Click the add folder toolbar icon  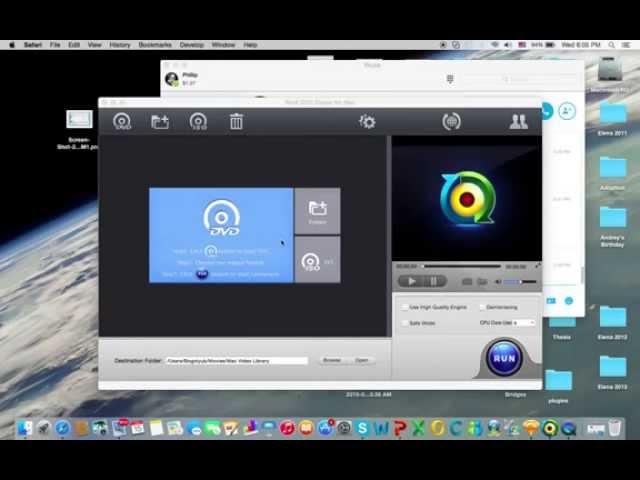coord(160,122)
